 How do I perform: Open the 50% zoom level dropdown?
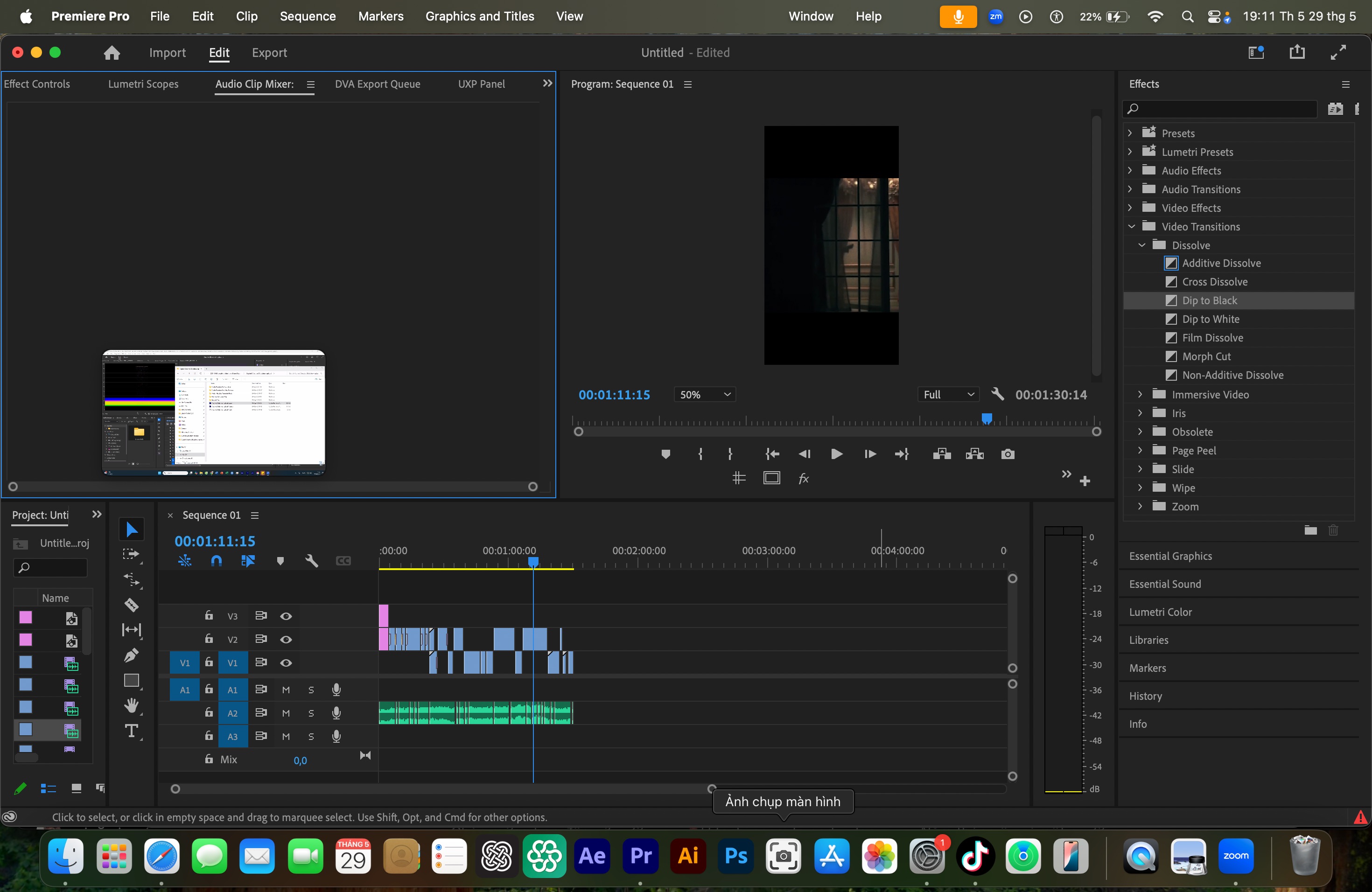tap(705, 395)
